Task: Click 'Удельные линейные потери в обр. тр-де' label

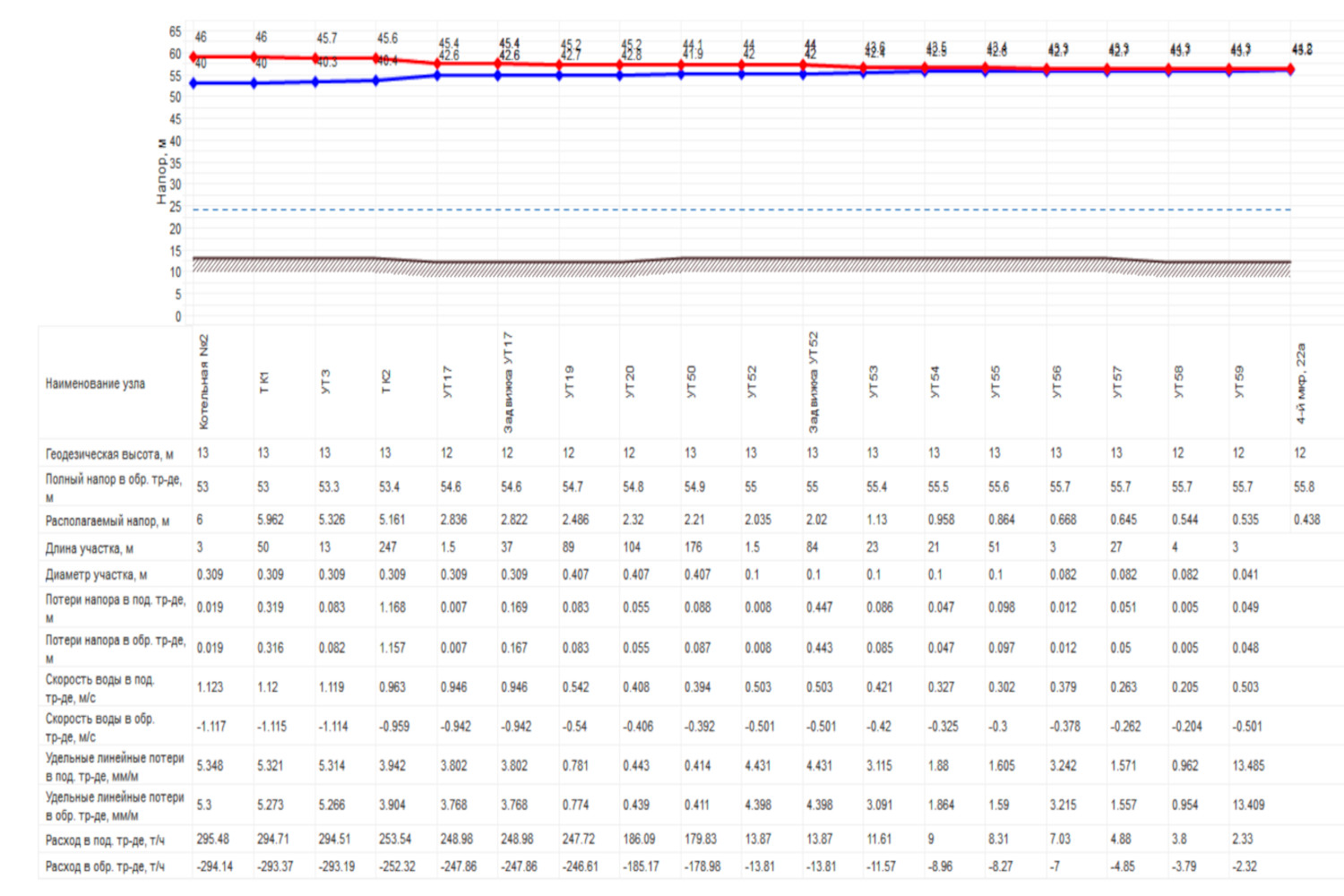Action: (115, 806)
